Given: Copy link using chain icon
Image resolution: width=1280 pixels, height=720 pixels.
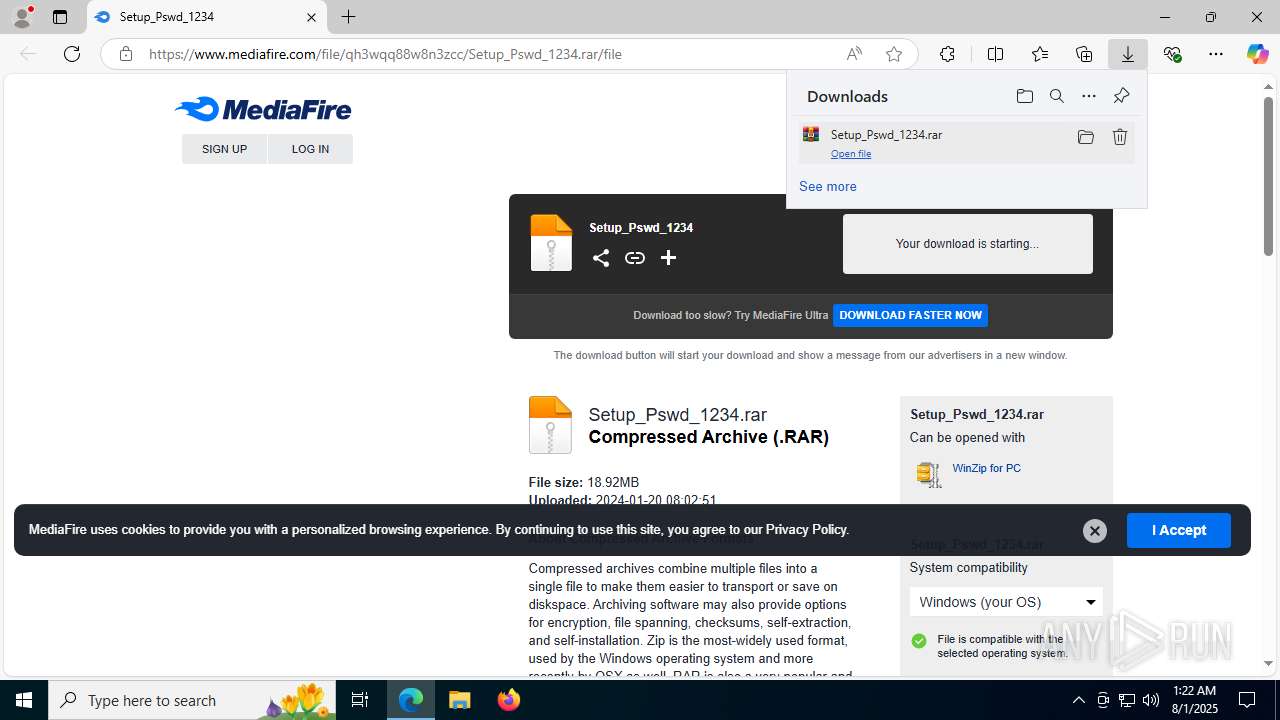Looking at the screenshot, I should 635,258.
